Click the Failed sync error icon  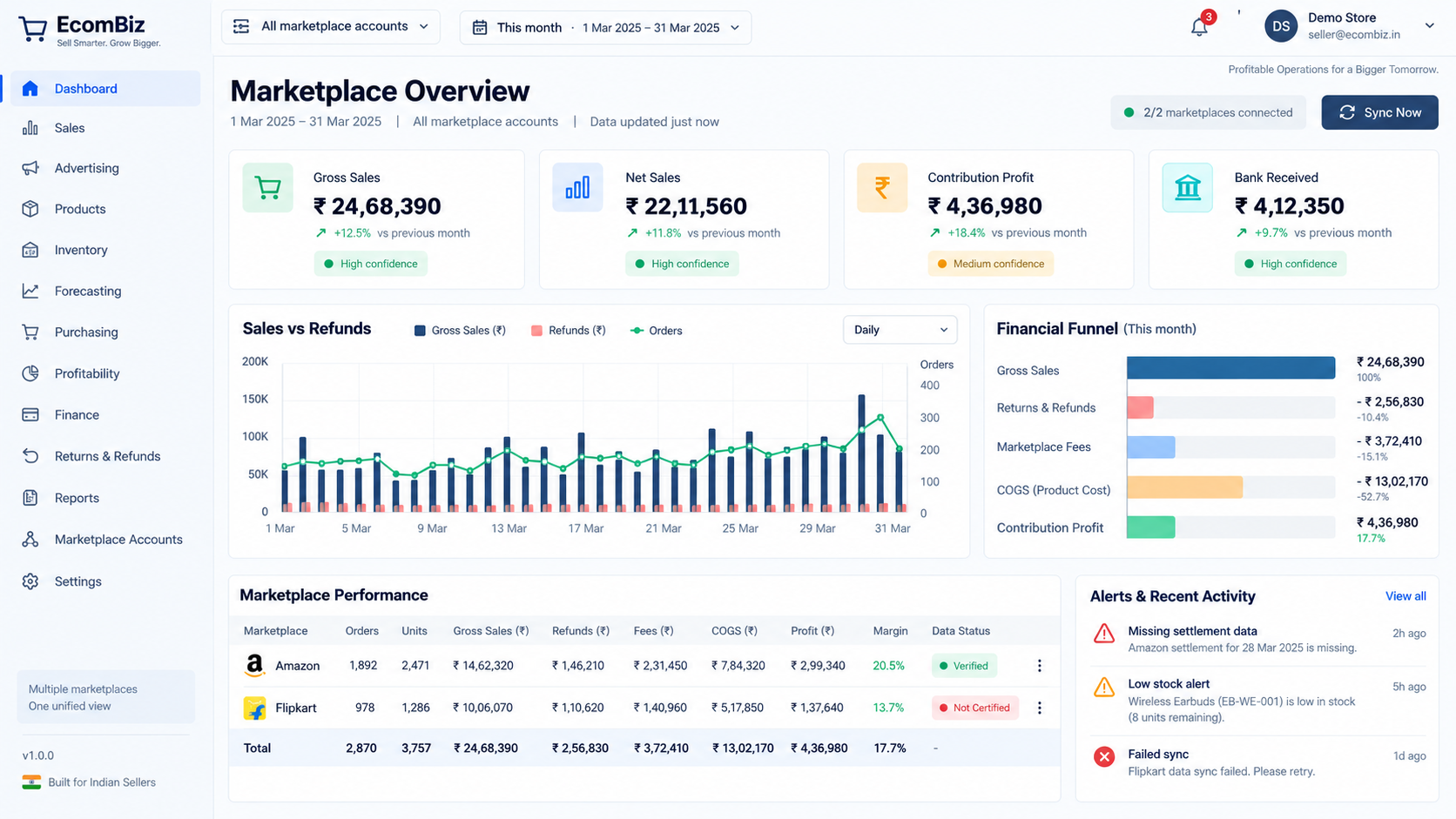[1104, 756]
